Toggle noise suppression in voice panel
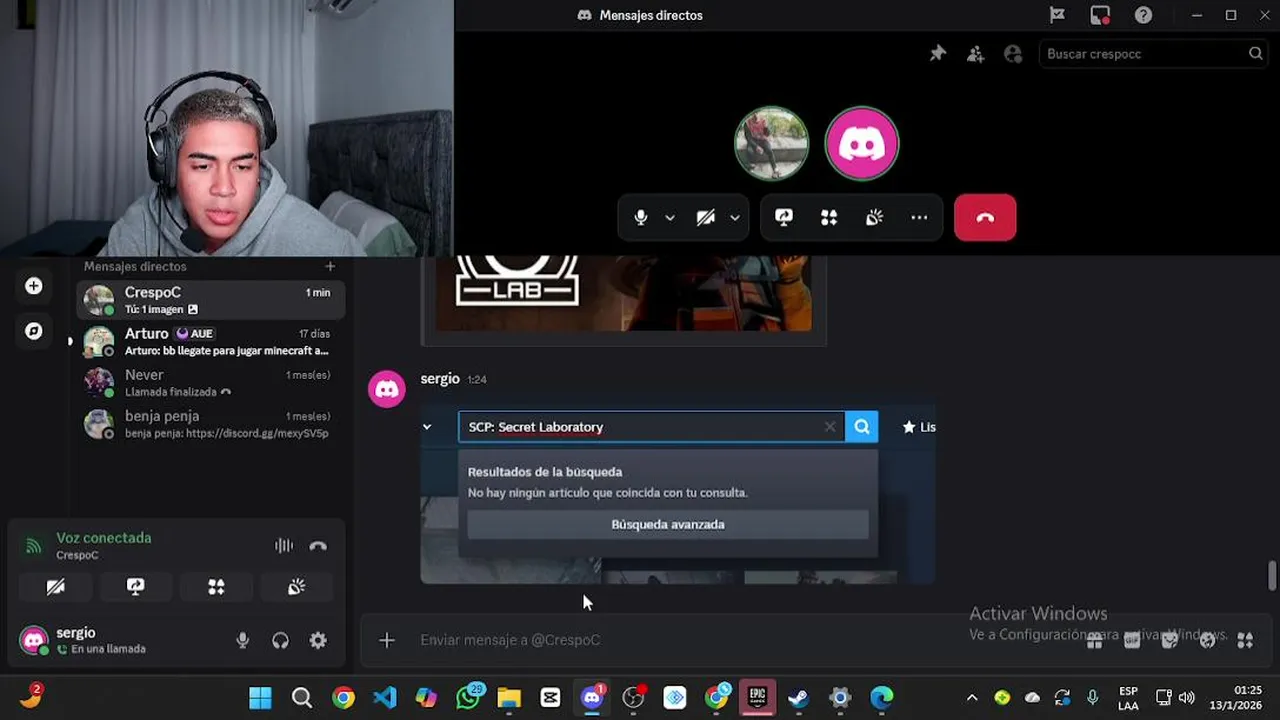 point(284,546)
